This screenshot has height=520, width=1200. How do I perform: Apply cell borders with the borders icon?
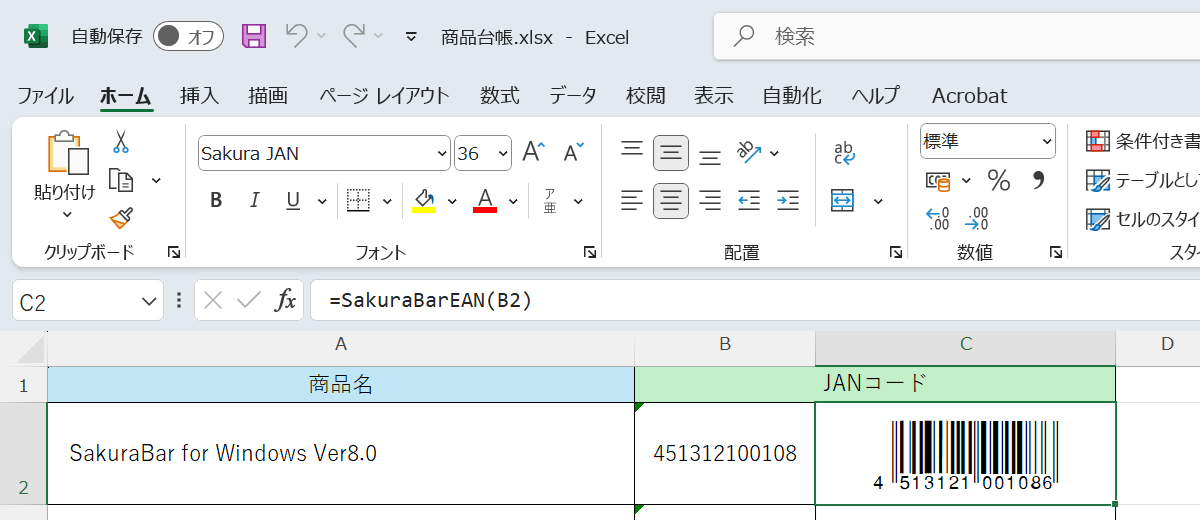358,201
